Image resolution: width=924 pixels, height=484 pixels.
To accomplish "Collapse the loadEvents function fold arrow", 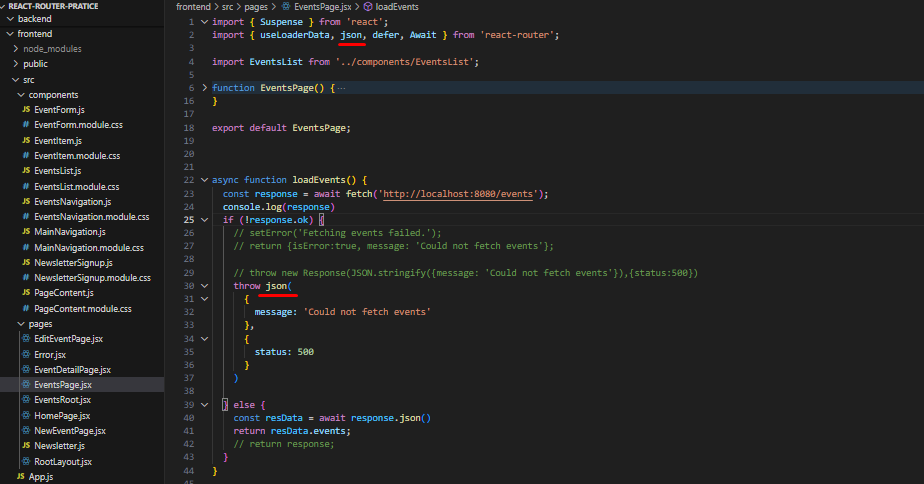I will tap(205, 179).
